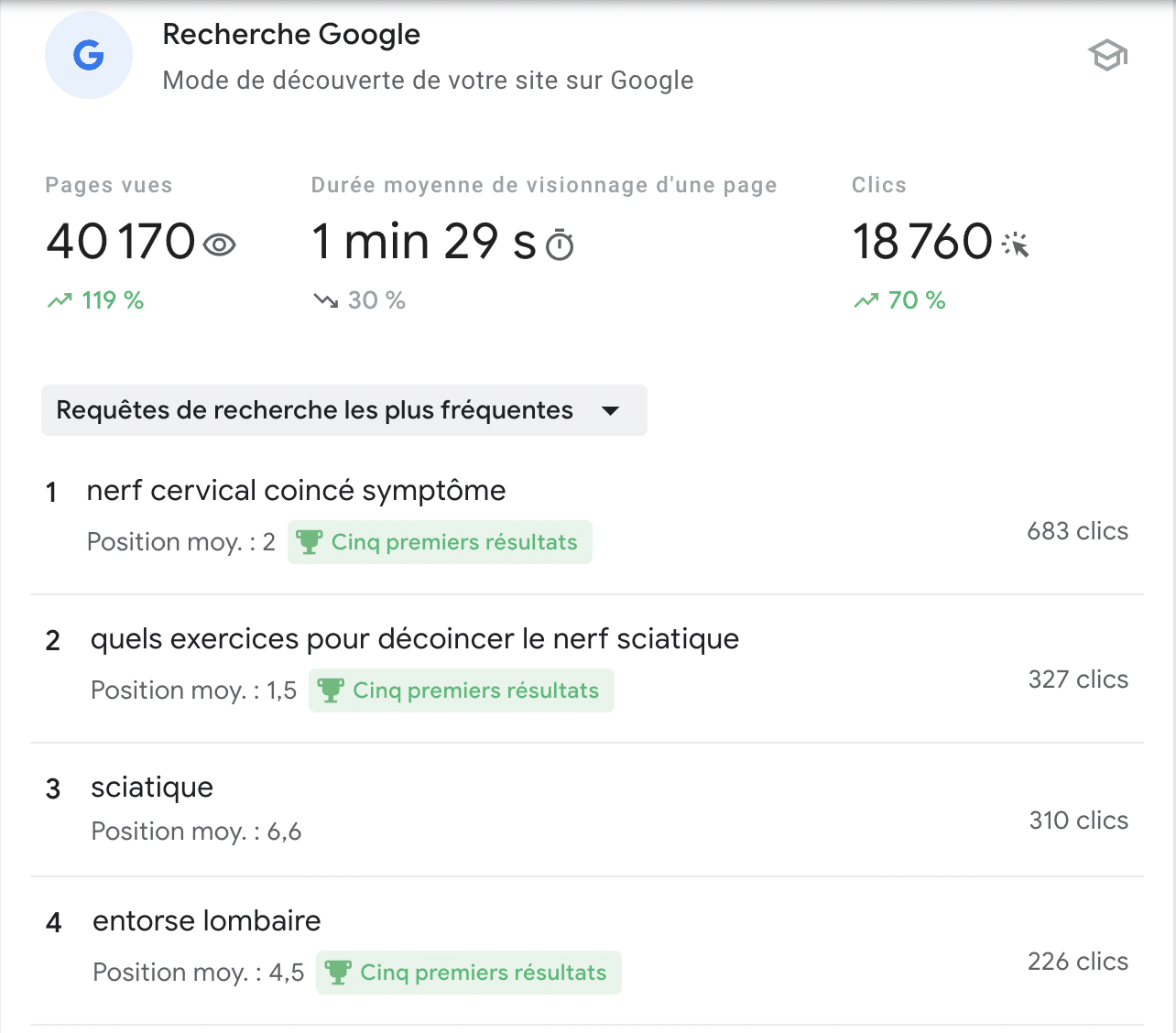Click the eye icon beside Pages vues
1176x1033 pixels.
click(x=220, y=245)
